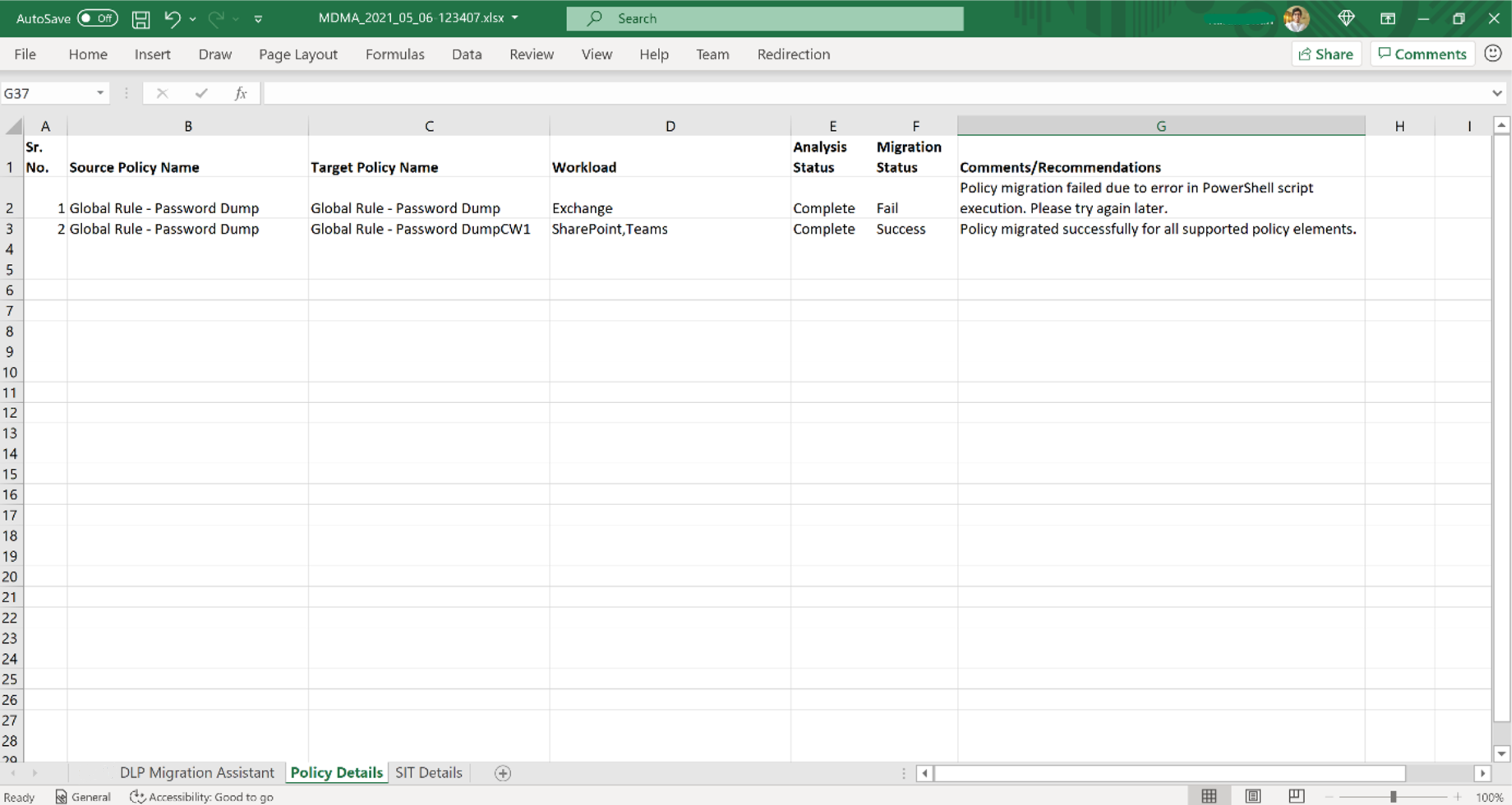Click the Share button
This screenshot has width=1512, height=805.
(x=1326, y=53)
